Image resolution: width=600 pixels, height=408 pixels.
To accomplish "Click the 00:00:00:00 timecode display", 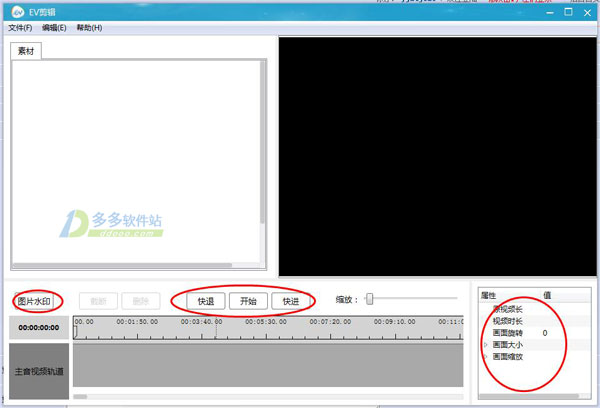I will (x=39, y=328).
